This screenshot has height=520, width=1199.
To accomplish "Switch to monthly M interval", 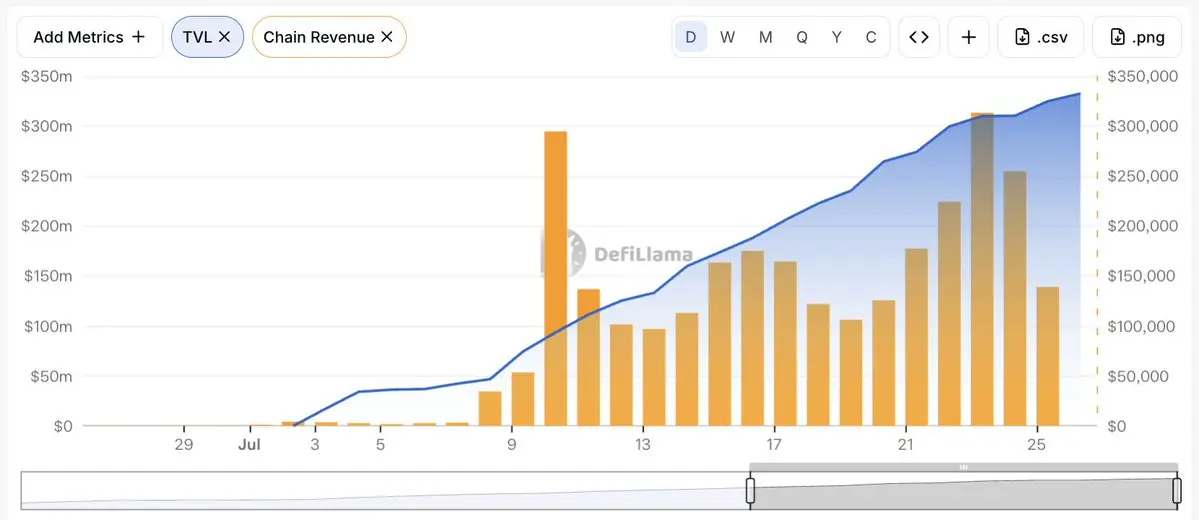I will coord(765,37).
